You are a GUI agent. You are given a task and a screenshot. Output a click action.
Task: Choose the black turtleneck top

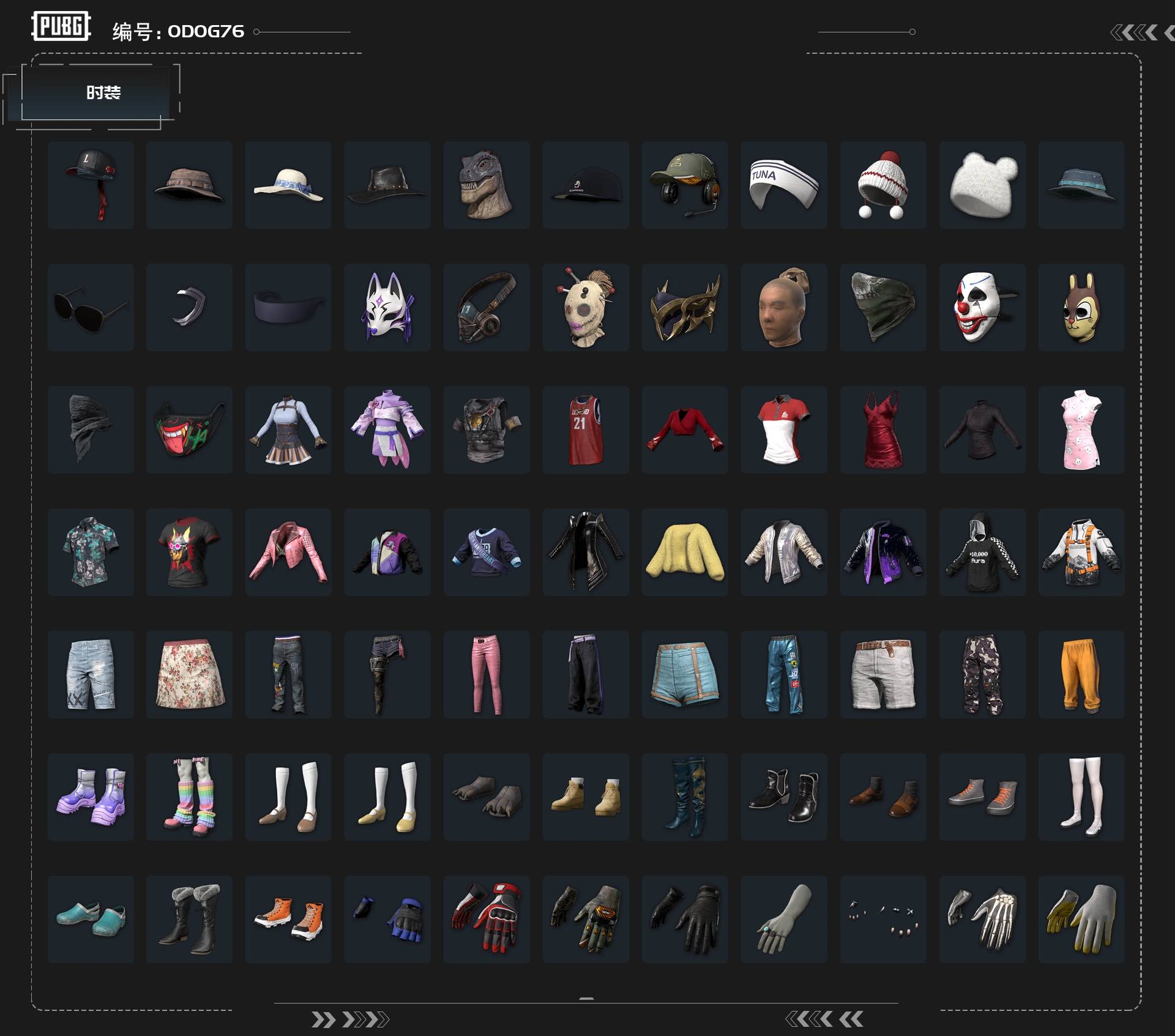click(982, 430)
